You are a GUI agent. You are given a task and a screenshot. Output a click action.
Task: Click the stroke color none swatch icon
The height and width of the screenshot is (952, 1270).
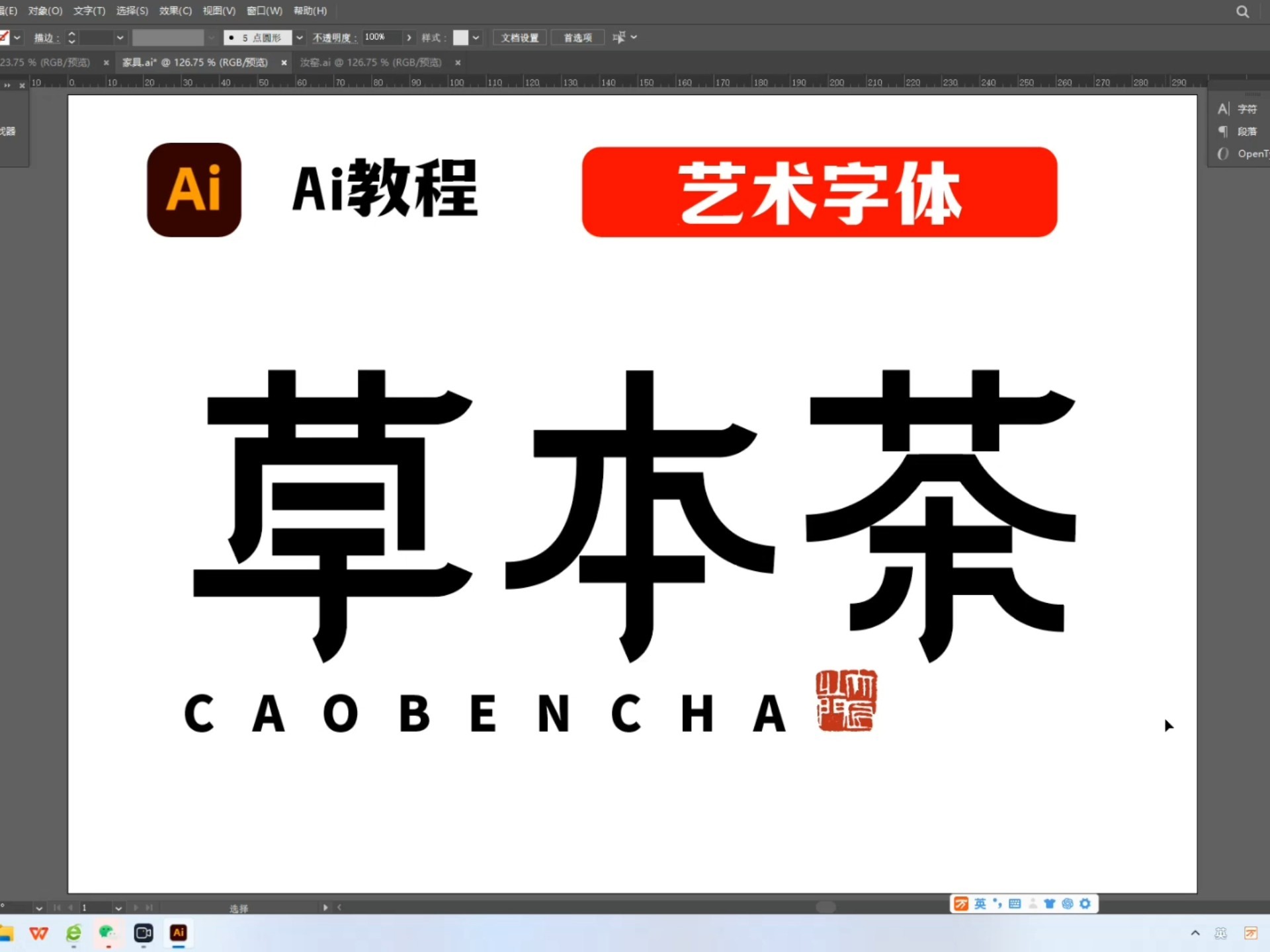tap(5, 38)
